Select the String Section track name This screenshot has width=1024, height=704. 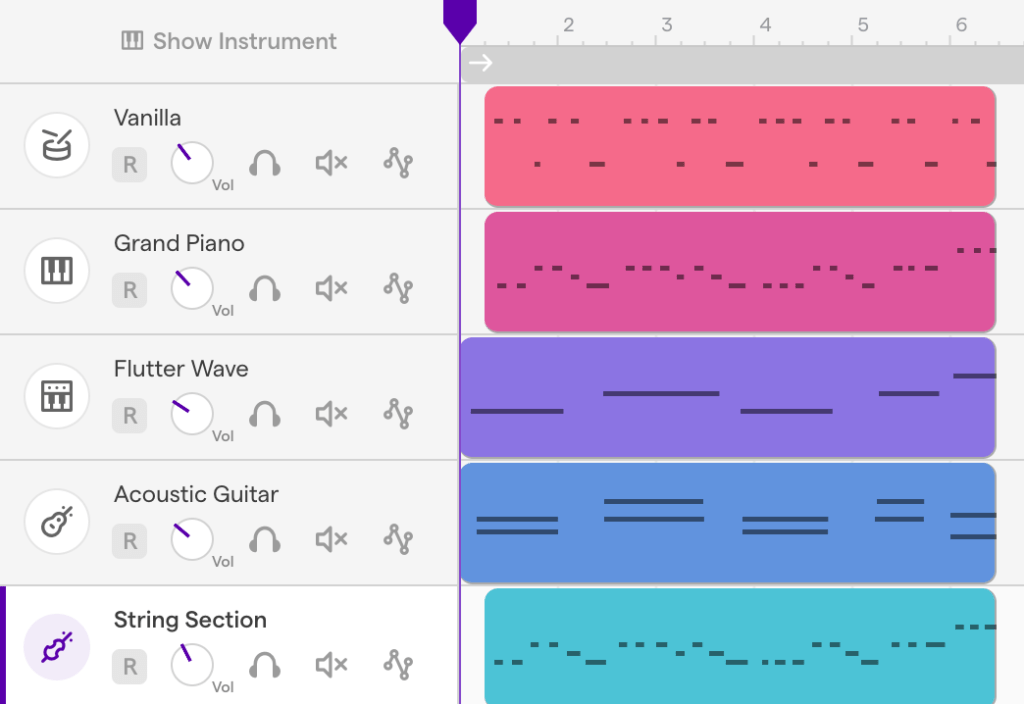[x=190, y=620]
